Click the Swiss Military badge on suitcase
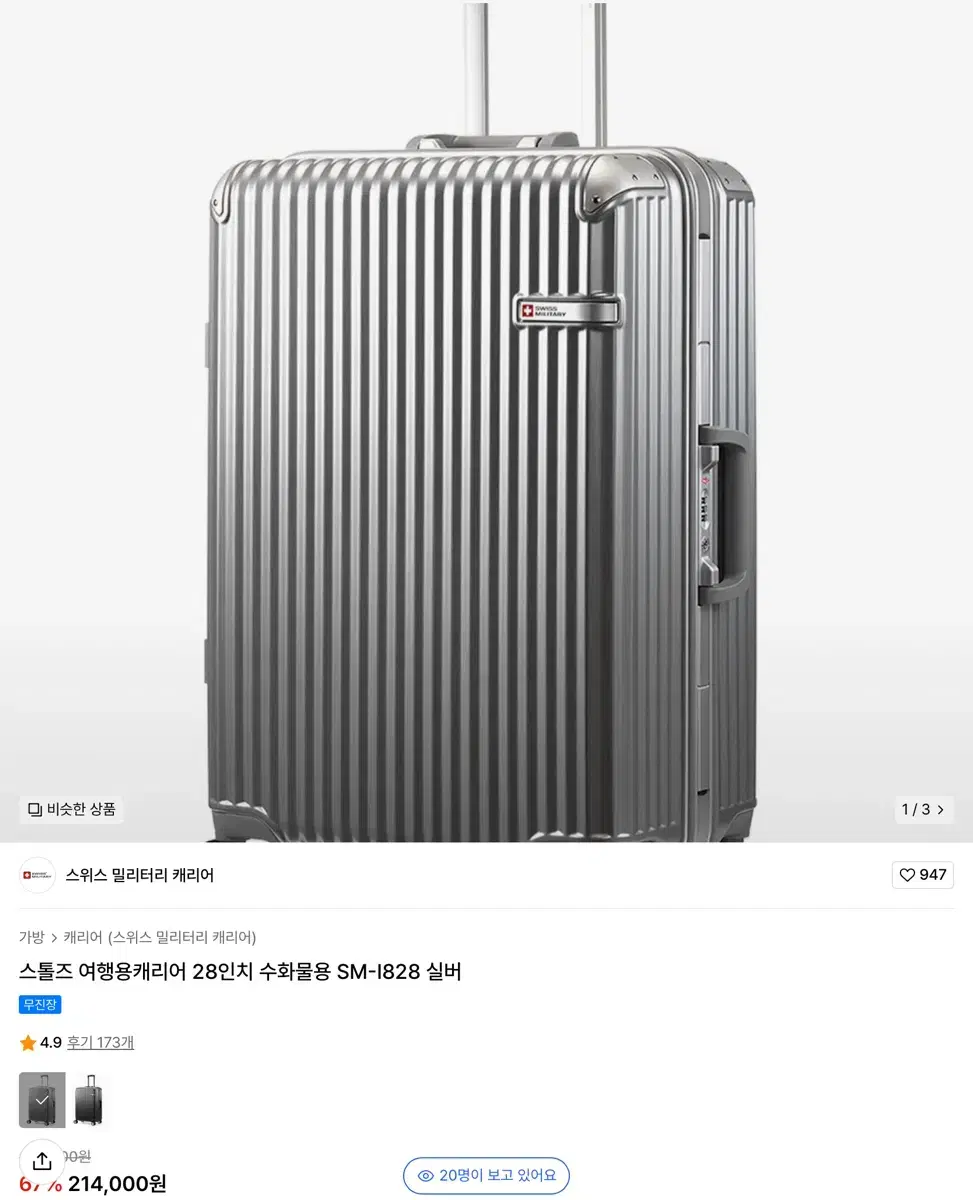973x1200 pixels. (x=566, y=311)
